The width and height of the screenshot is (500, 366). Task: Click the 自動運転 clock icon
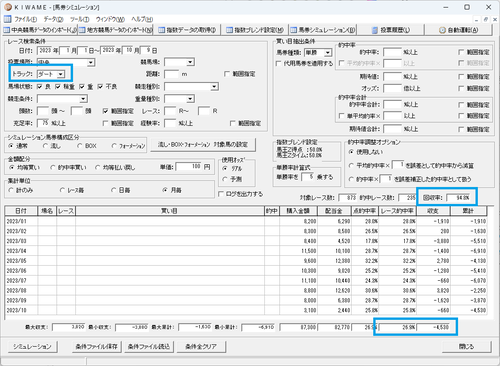pos(442,30)
